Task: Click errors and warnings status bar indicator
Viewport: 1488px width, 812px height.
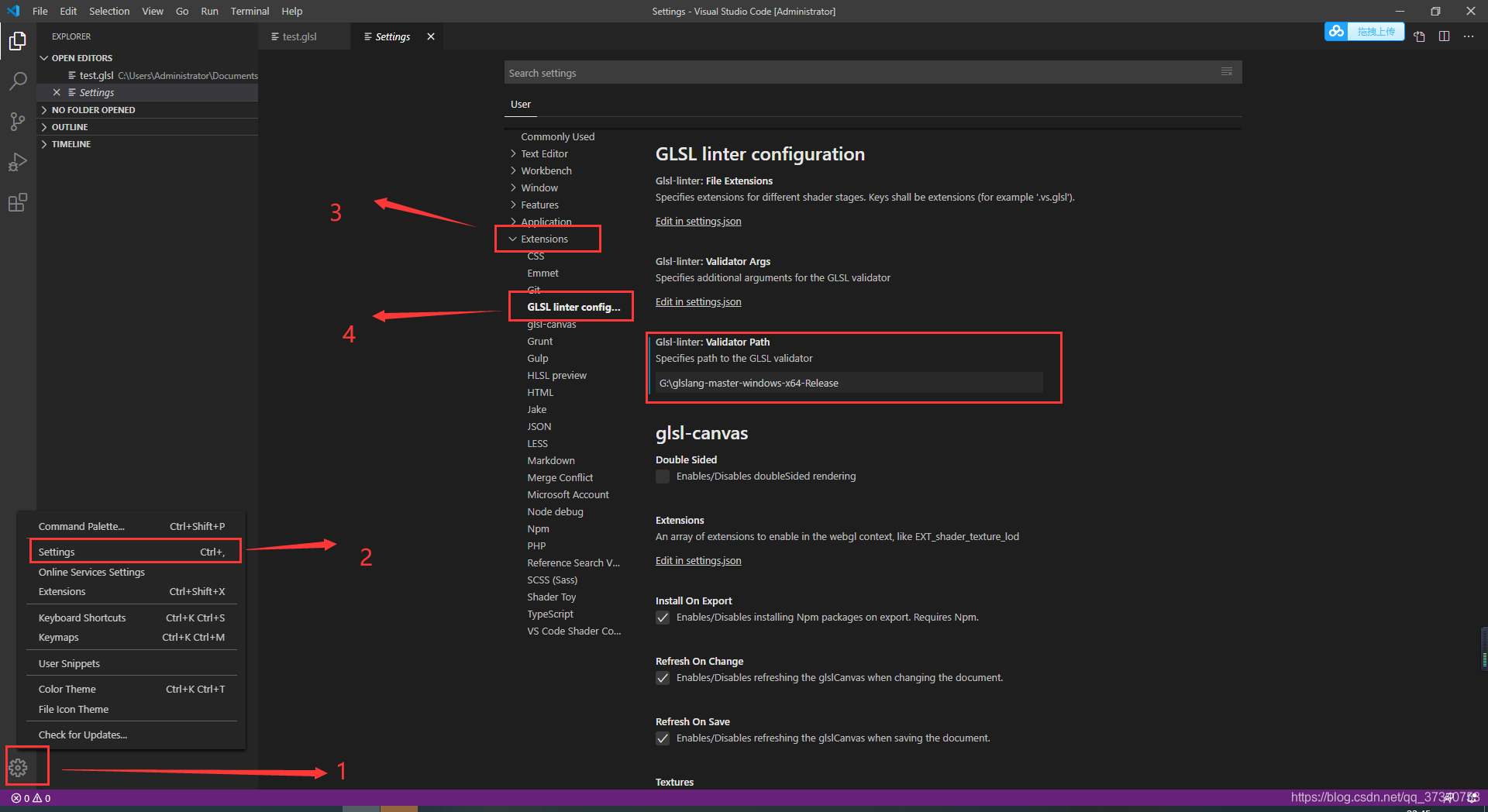Action: (31, 797)
